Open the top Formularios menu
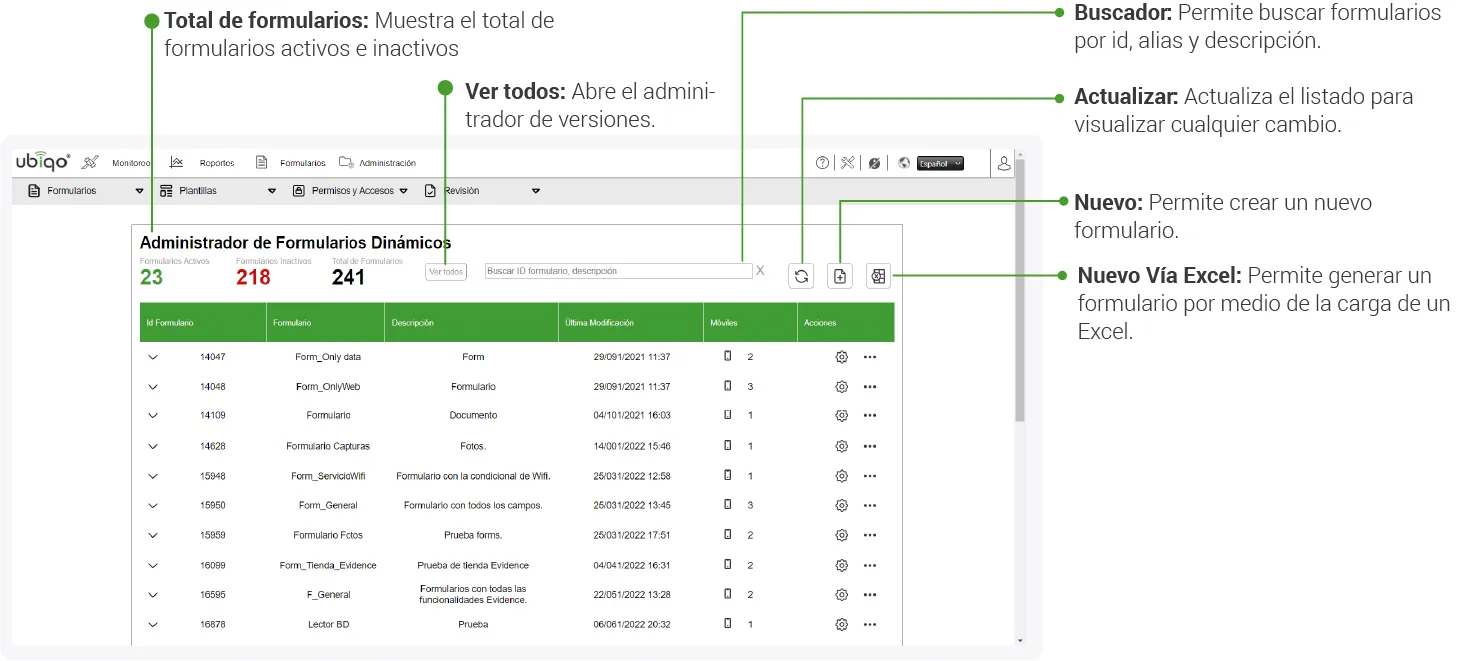This screenshot has width=1464, height=661. 302,163
